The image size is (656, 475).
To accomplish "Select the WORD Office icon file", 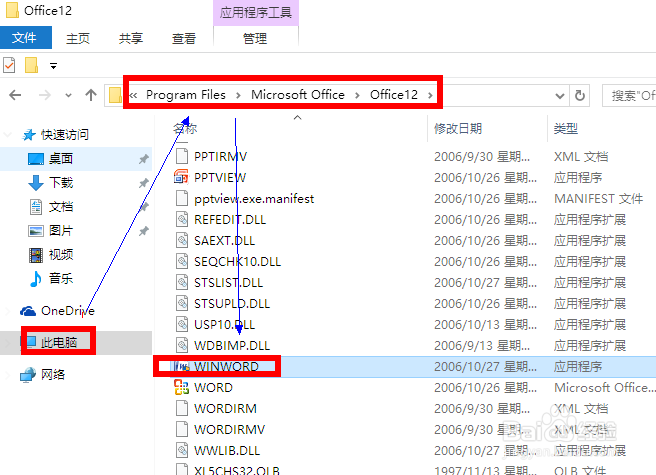I will pos(182,388).
